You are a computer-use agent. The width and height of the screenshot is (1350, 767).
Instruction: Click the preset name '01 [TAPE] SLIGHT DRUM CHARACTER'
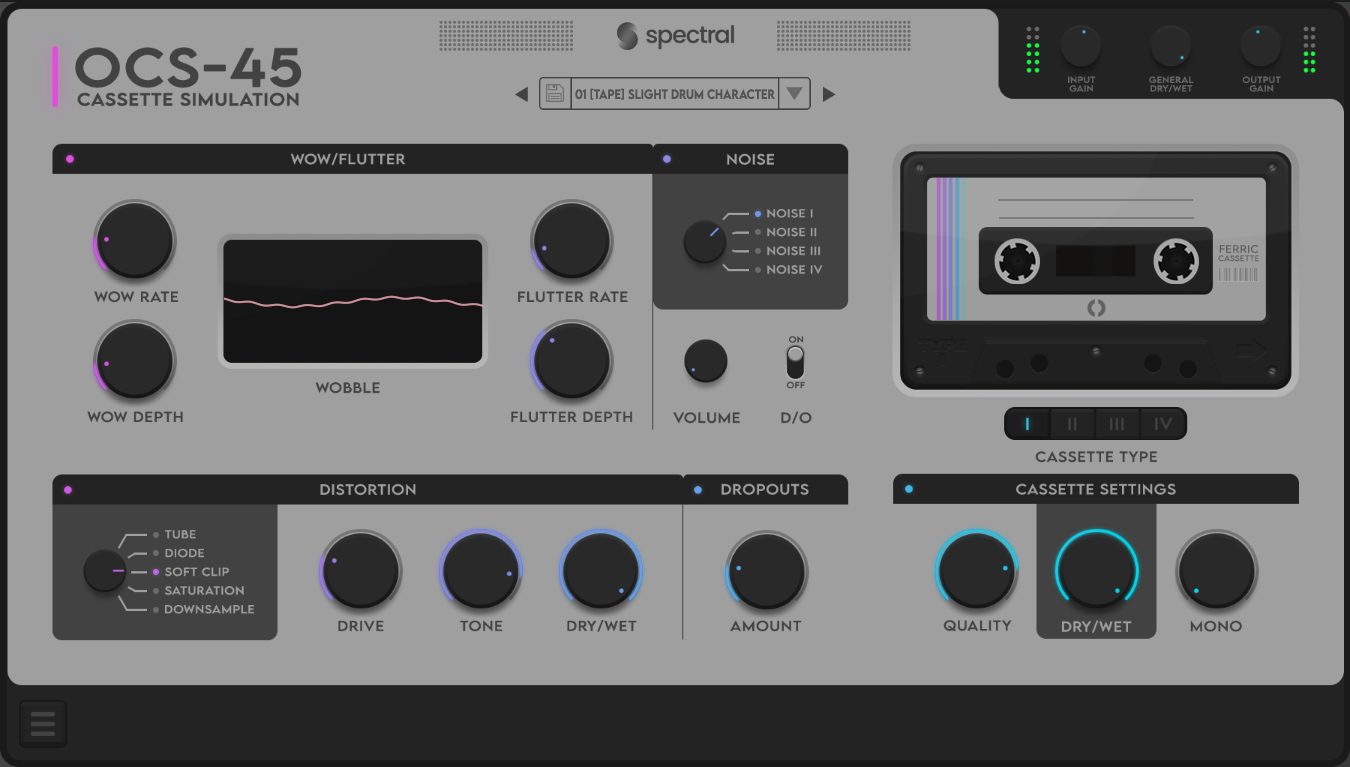(674, 94)
